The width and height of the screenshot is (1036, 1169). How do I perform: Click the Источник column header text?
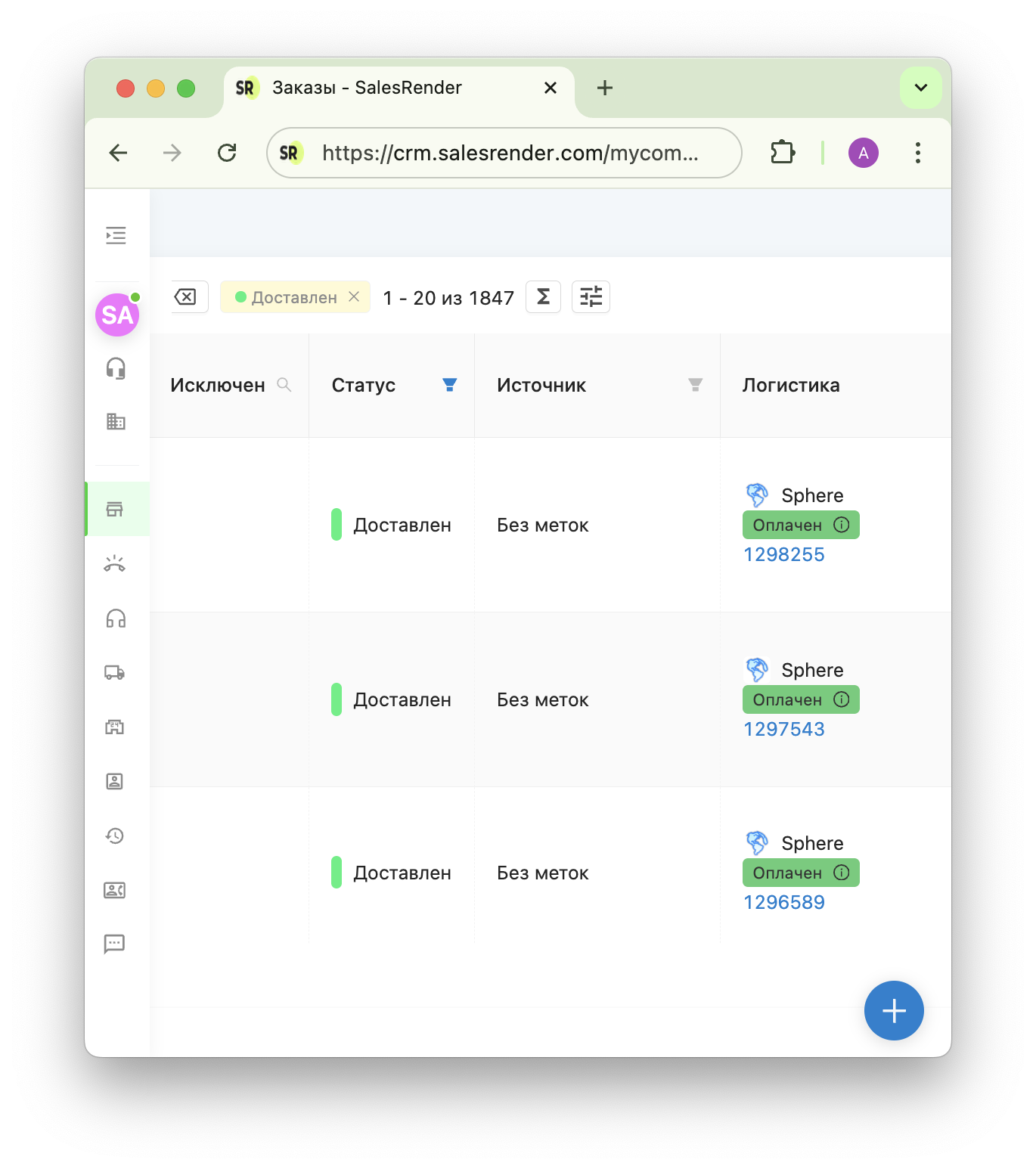tap(541, 385)
